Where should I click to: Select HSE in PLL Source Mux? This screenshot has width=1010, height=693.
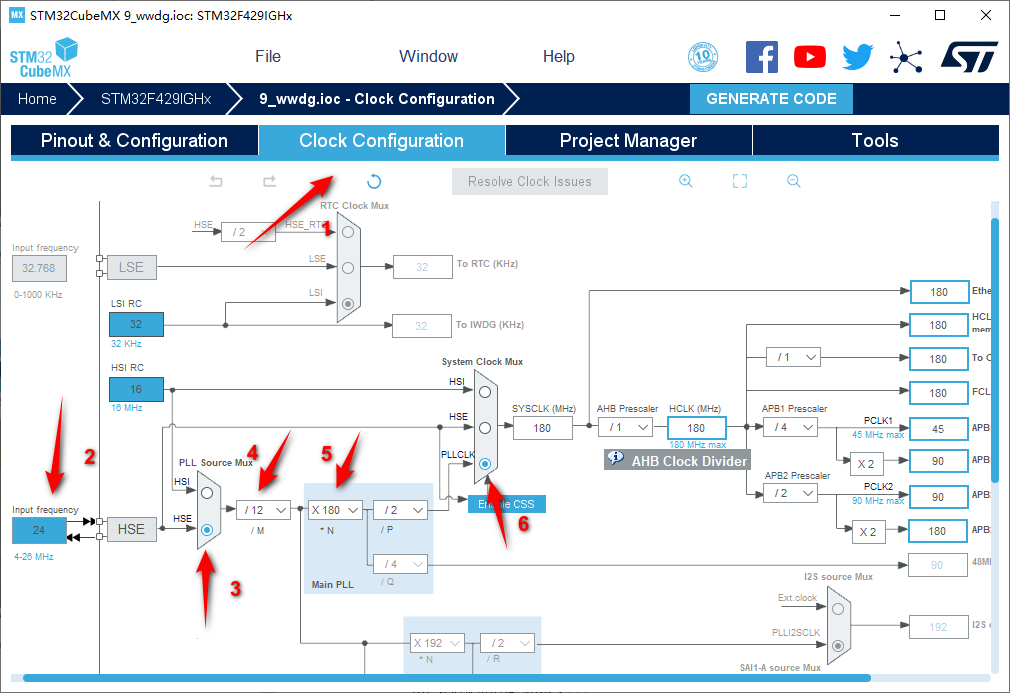(x=207, y=529)
